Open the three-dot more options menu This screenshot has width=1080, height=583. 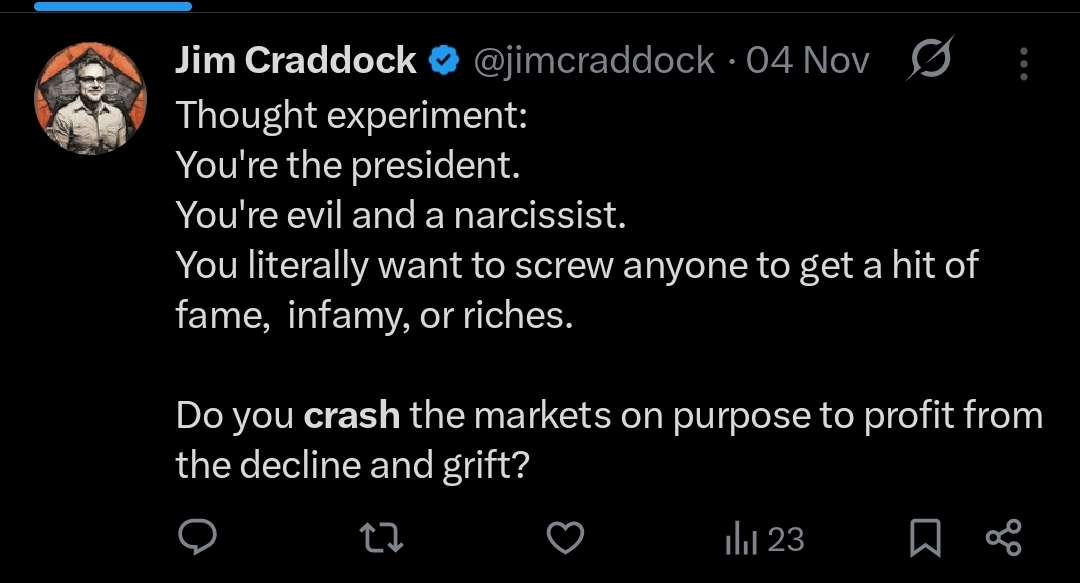coord(1023,63)
